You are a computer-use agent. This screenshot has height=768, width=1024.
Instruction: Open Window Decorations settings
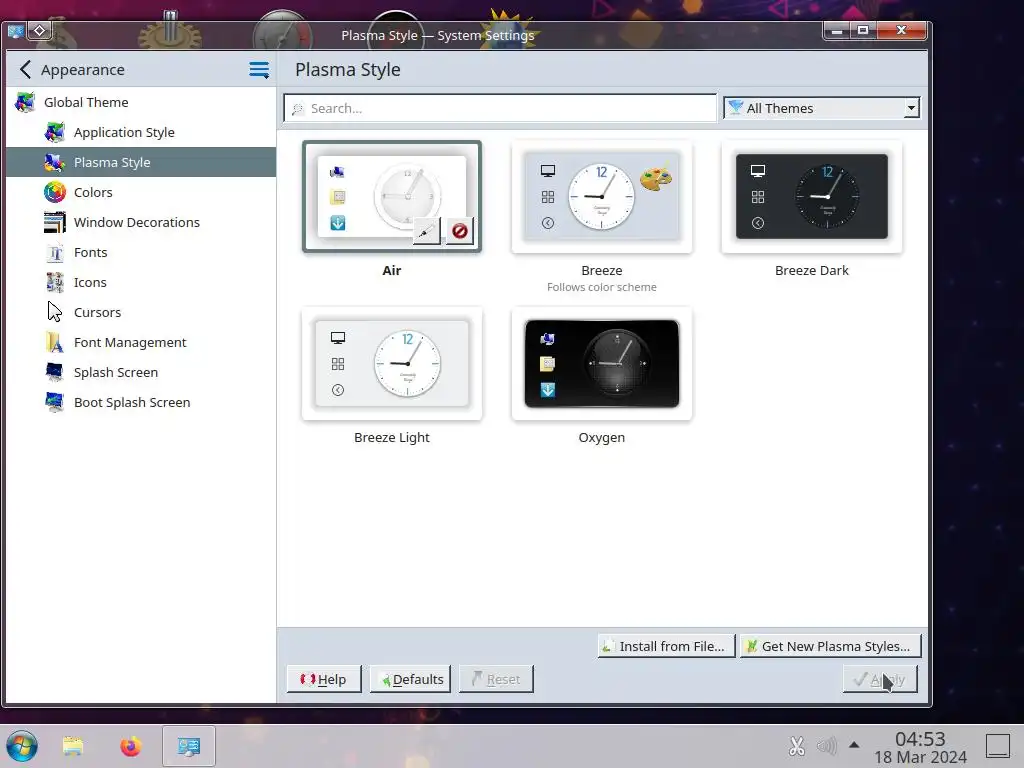[x=141, y=222]
